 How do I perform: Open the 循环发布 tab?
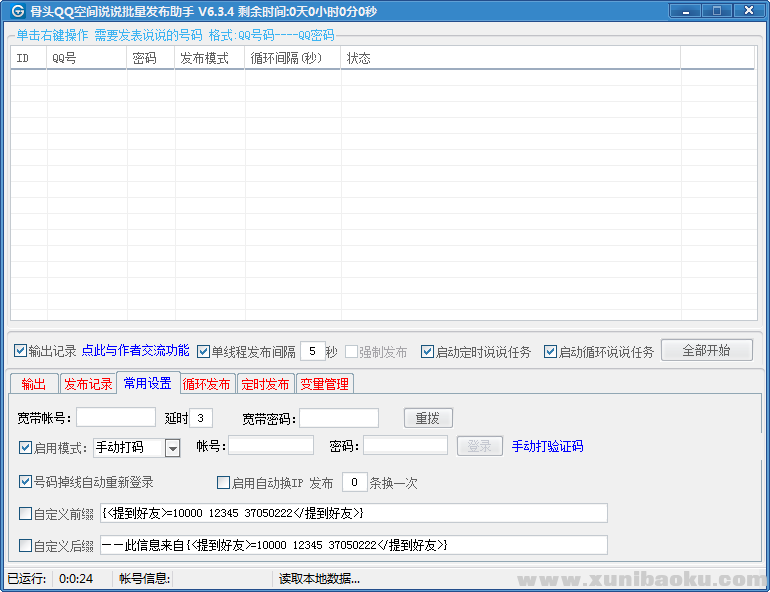coord(207,384)
